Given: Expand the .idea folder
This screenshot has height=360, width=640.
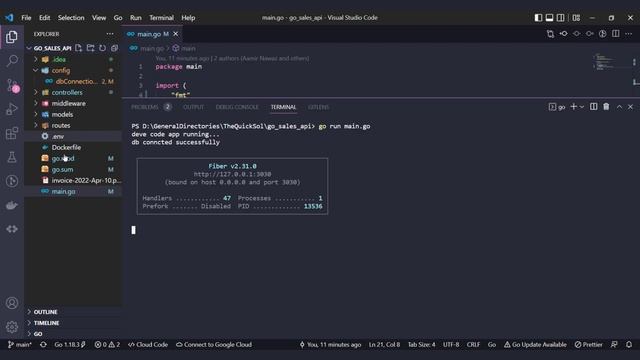Looking at the screenshot, I should pos(36,59).
